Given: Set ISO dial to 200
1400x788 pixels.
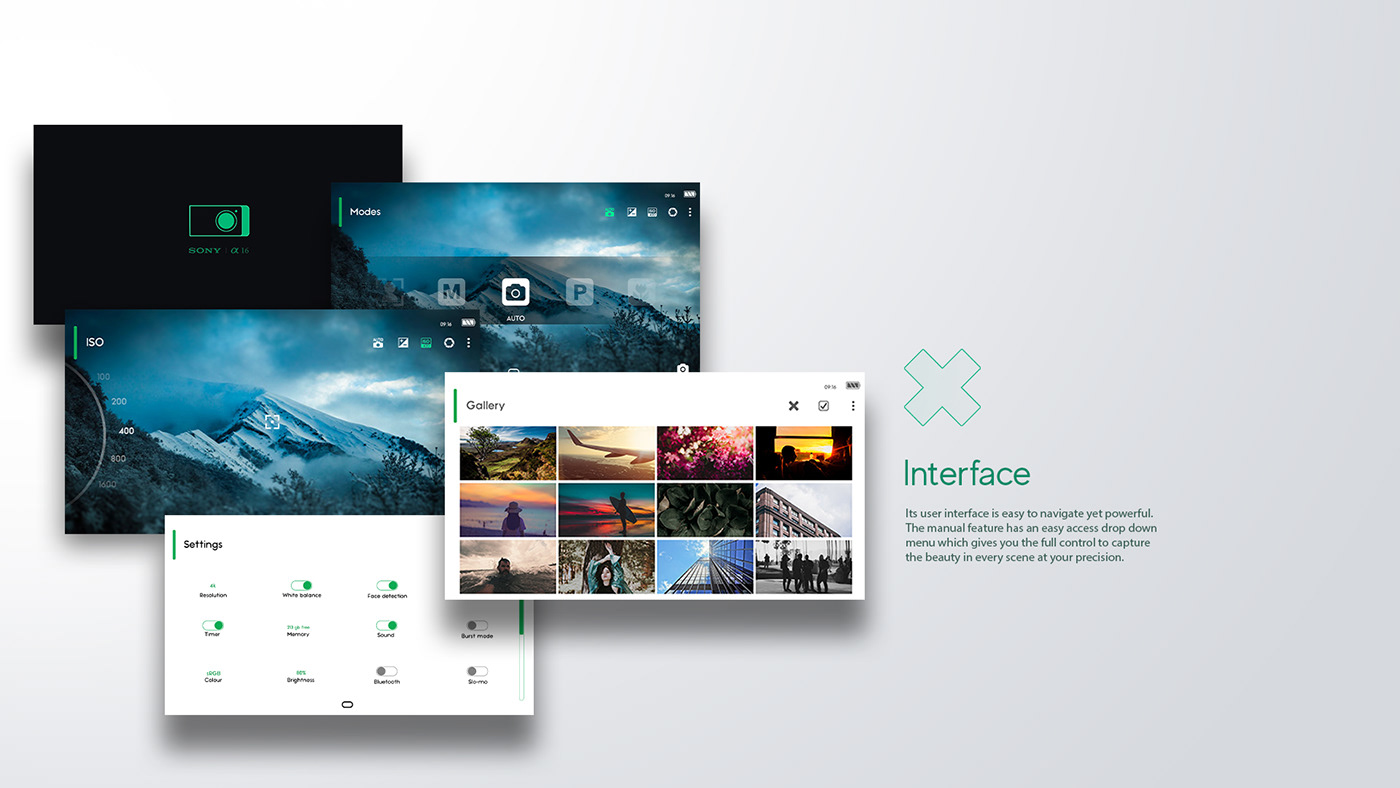Looking at the screenshot, I should point(119,402).
